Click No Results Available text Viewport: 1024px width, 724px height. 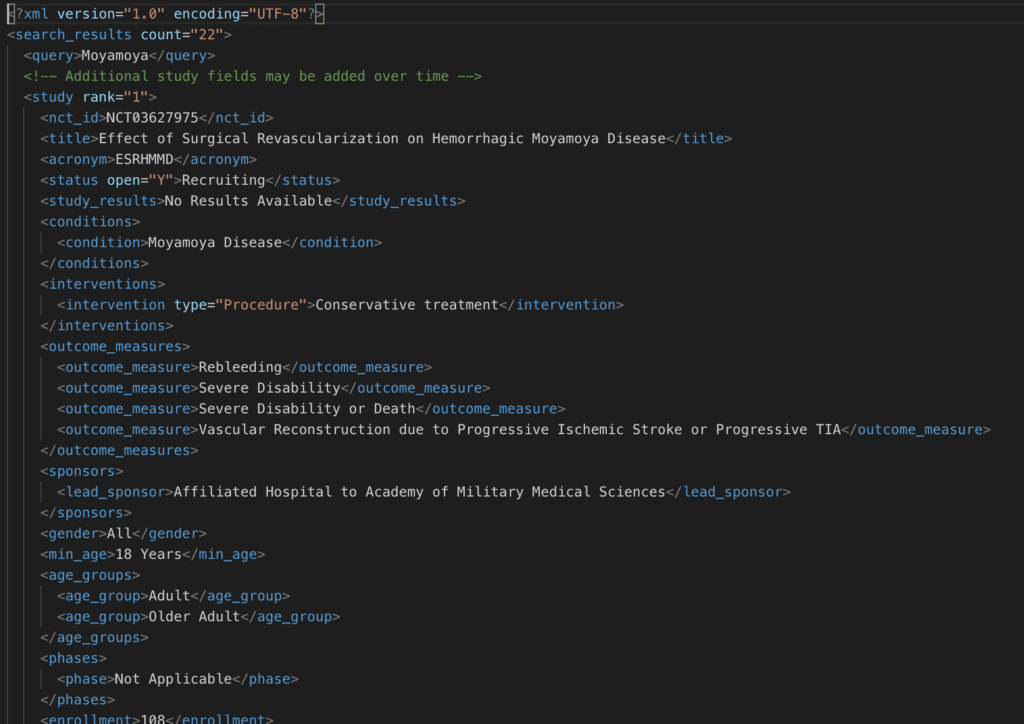click(248, 201)
